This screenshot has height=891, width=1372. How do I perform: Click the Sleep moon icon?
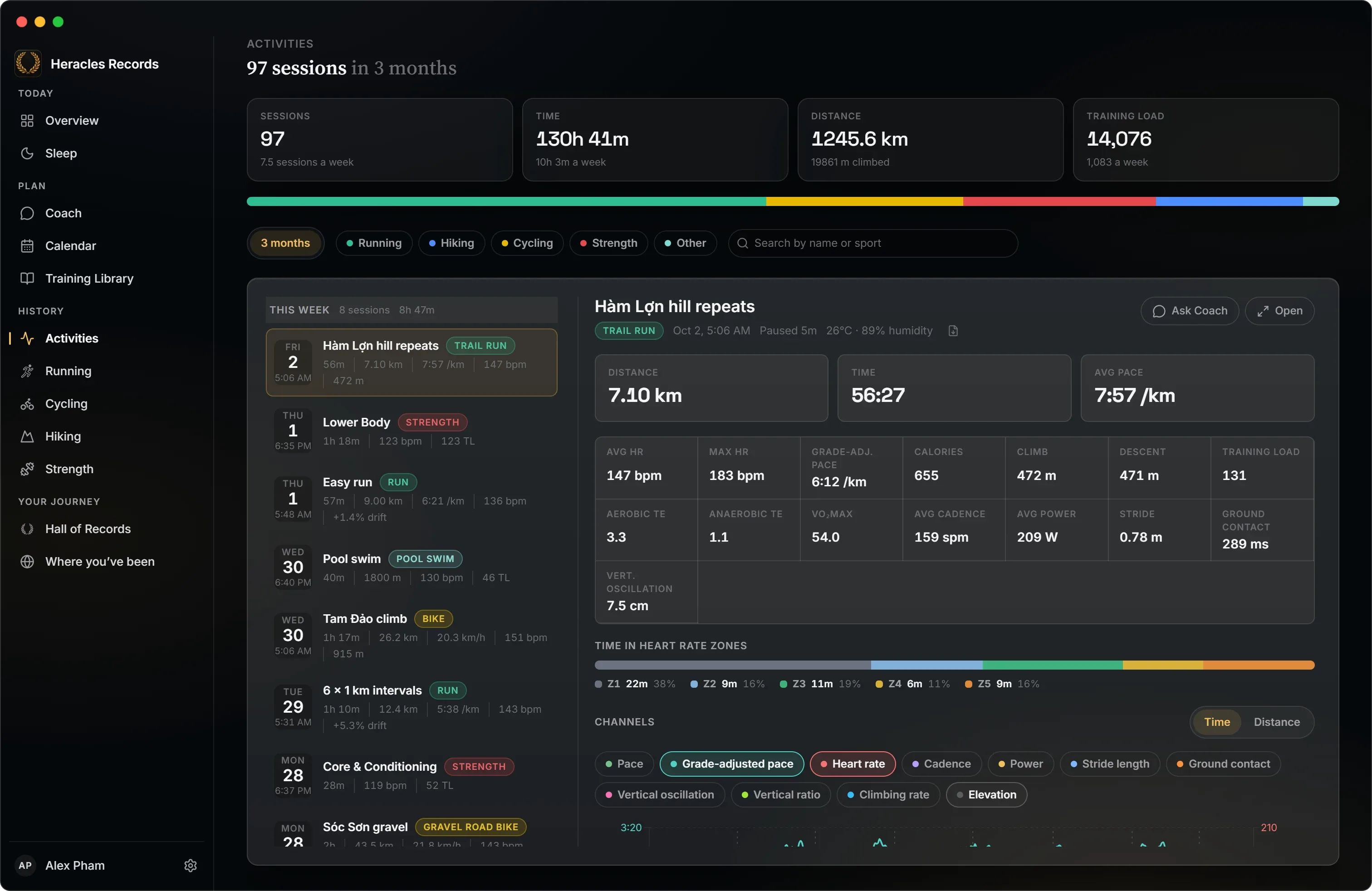(x=27, y=153)
